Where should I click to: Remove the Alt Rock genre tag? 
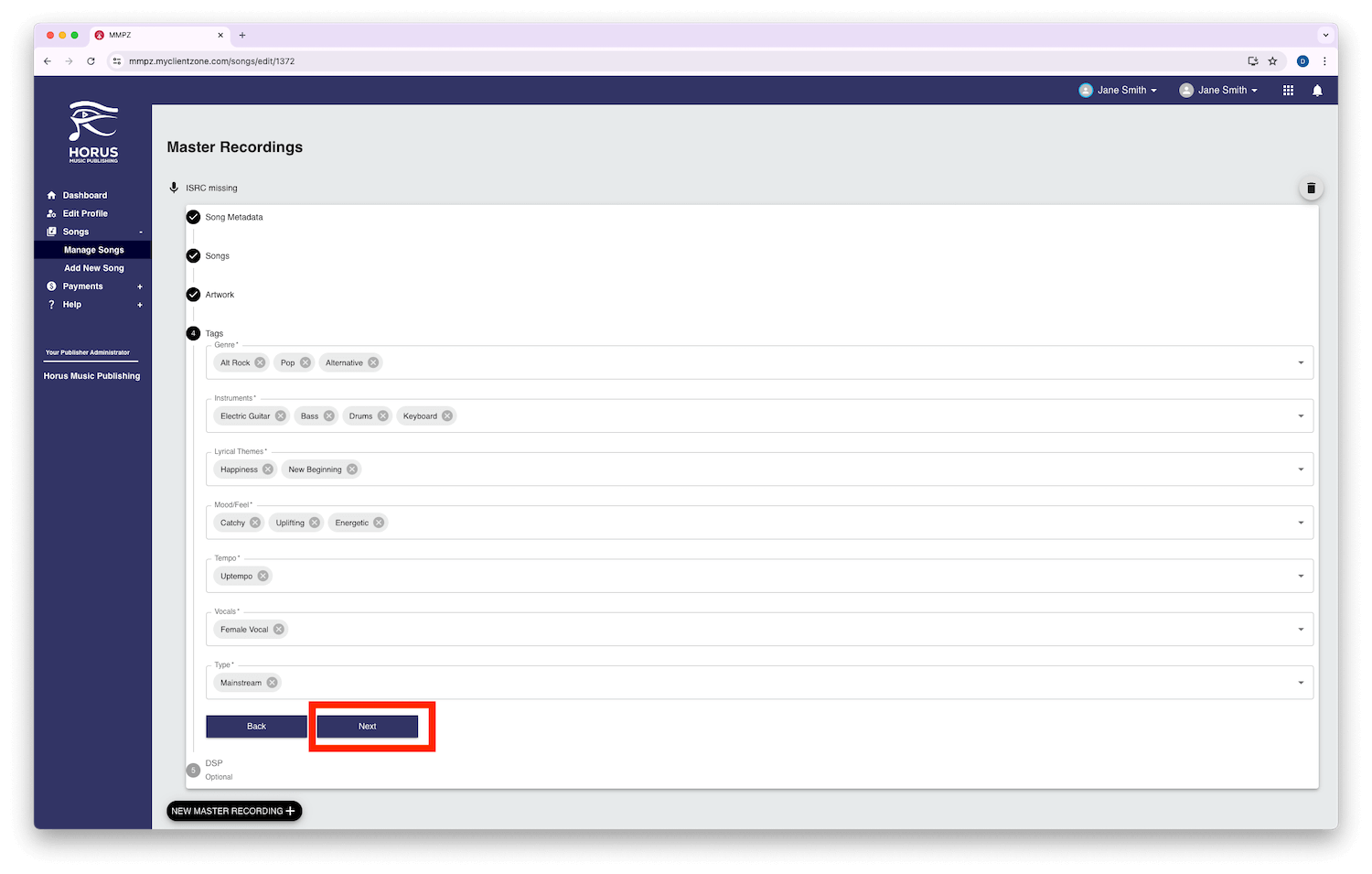261,361
